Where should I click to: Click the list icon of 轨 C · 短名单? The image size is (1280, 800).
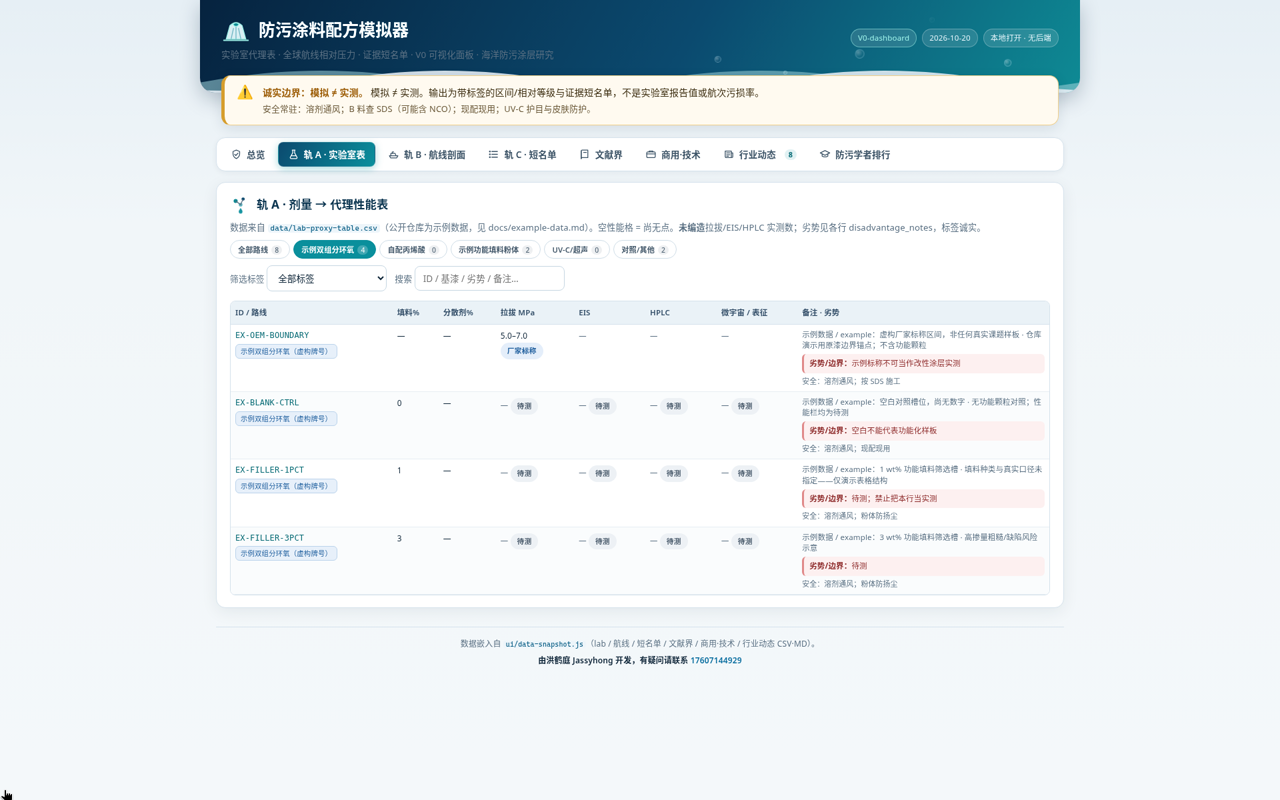coord(493,155)
